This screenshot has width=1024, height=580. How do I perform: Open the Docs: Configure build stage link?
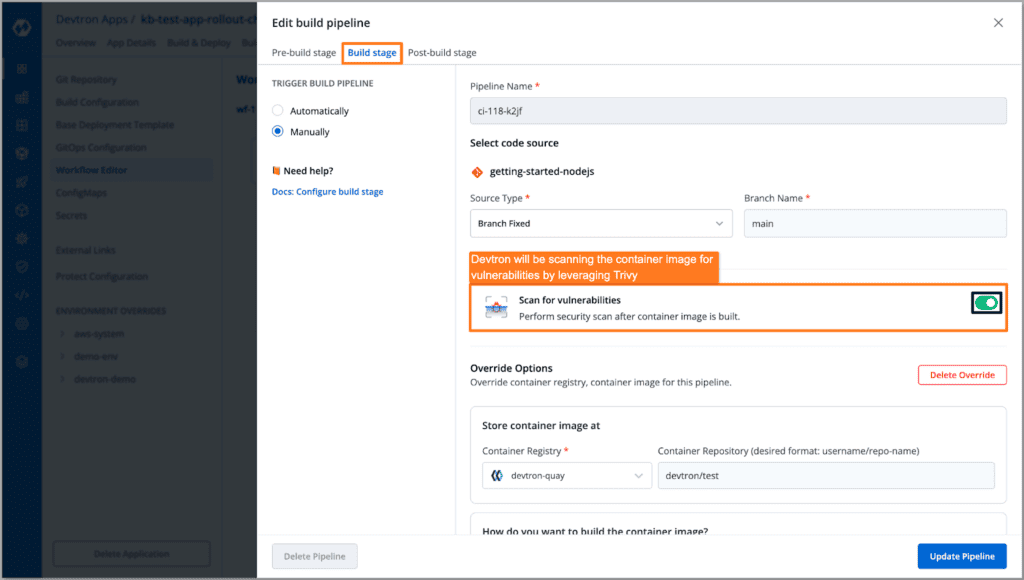[325, 189]
